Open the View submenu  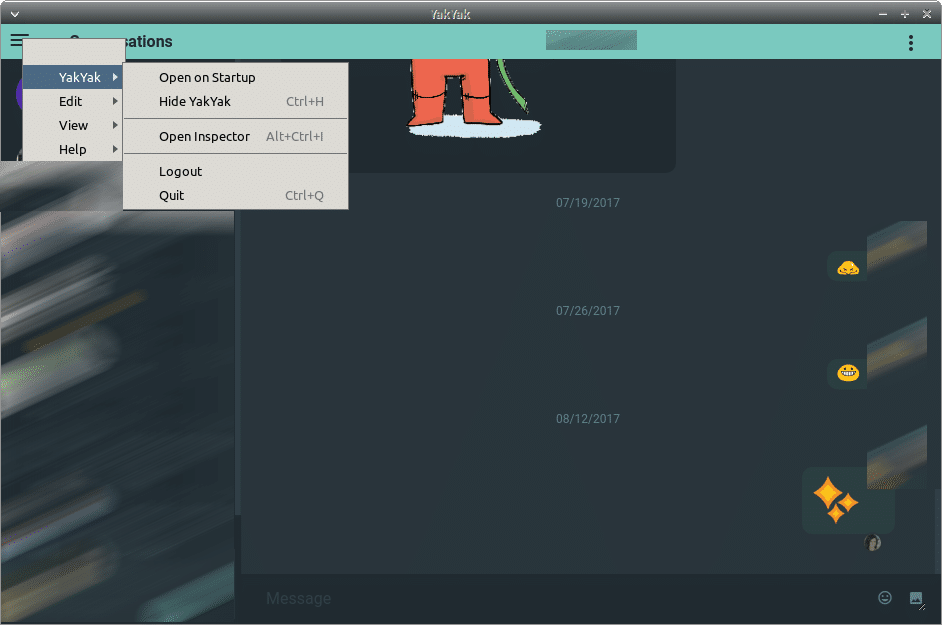tap(73, 125)
